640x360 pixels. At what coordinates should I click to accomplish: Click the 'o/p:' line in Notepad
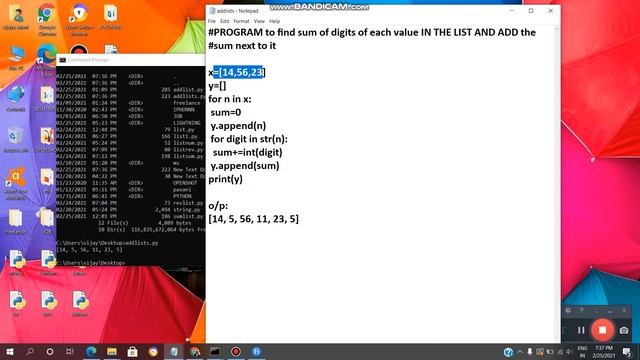pyautogui.click(x=218, y=206)
